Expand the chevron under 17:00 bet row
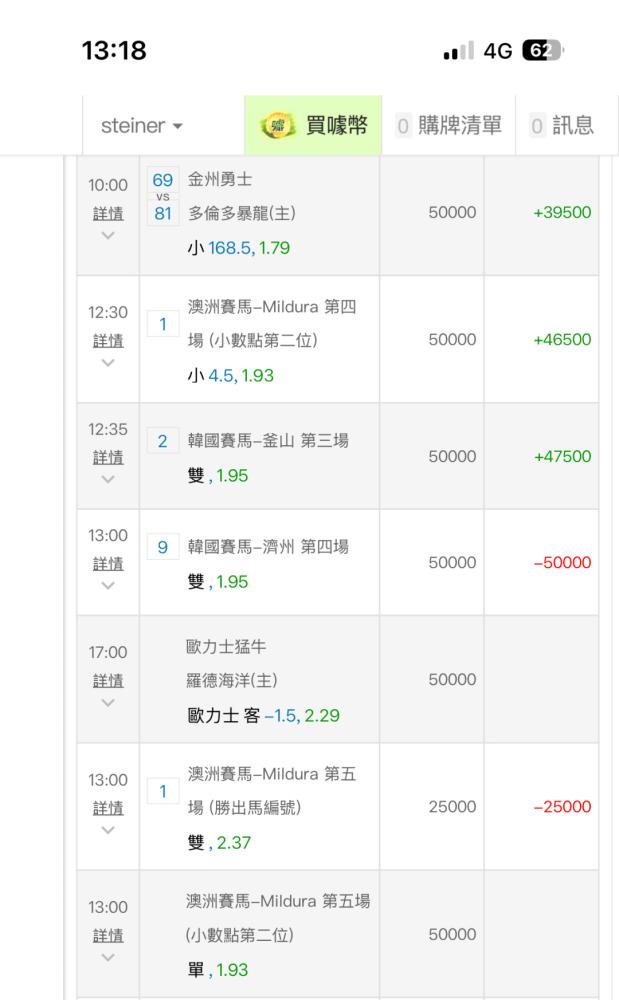The height and width of the screenshot is (1000, 619). (108, 703)
